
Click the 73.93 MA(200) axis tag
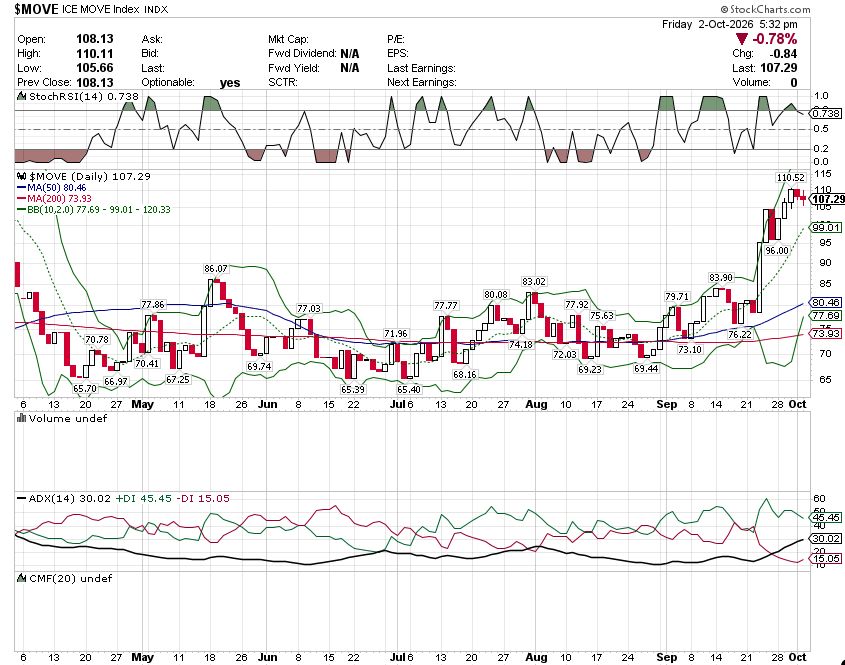(x=826, y=334)
